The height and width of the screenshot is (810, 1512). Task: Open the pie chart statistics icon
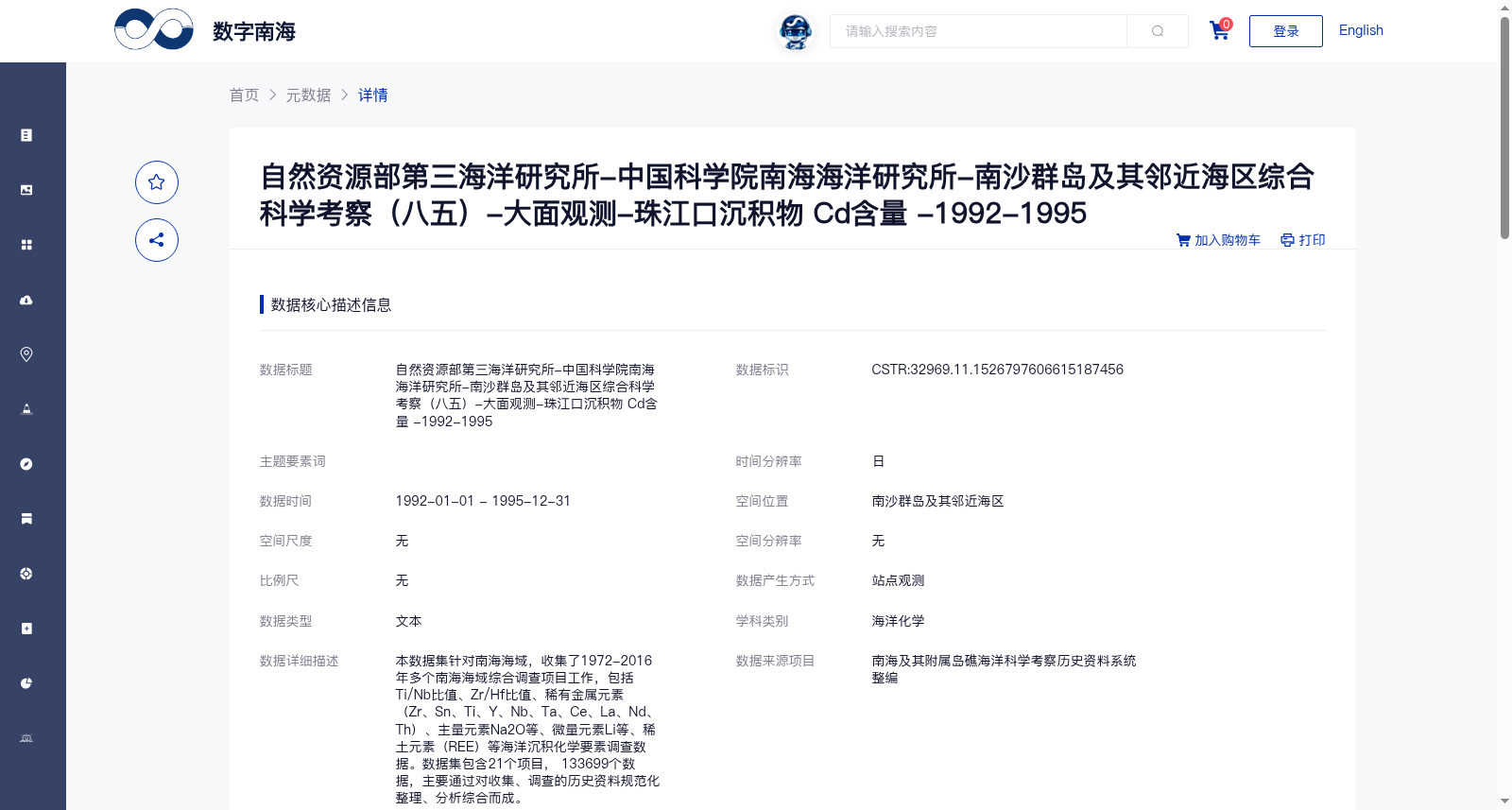click(x=26, y=683)
